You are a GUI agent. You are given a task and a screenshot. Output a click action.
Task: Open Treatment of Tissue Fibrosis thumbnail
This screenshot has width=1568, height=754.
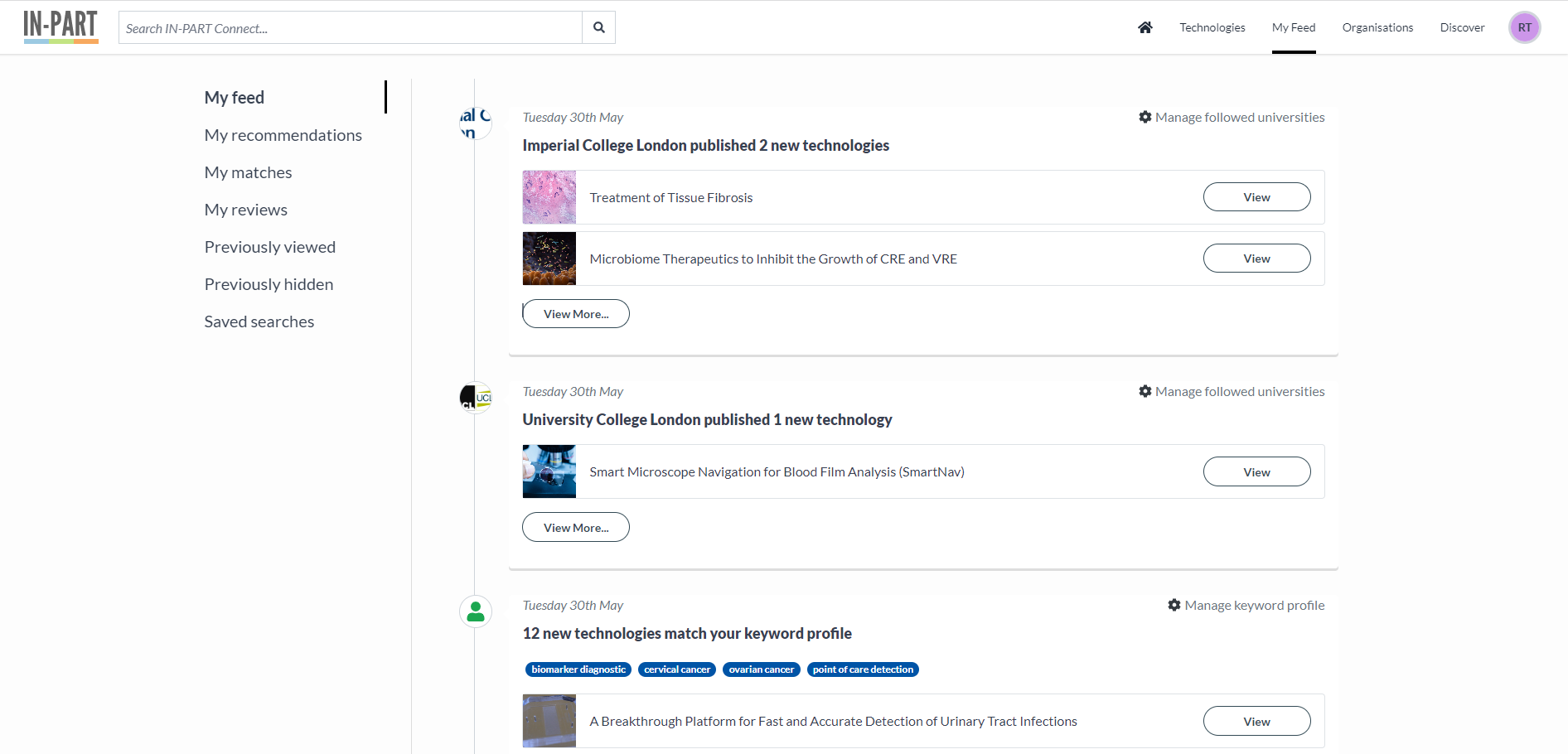549,197
